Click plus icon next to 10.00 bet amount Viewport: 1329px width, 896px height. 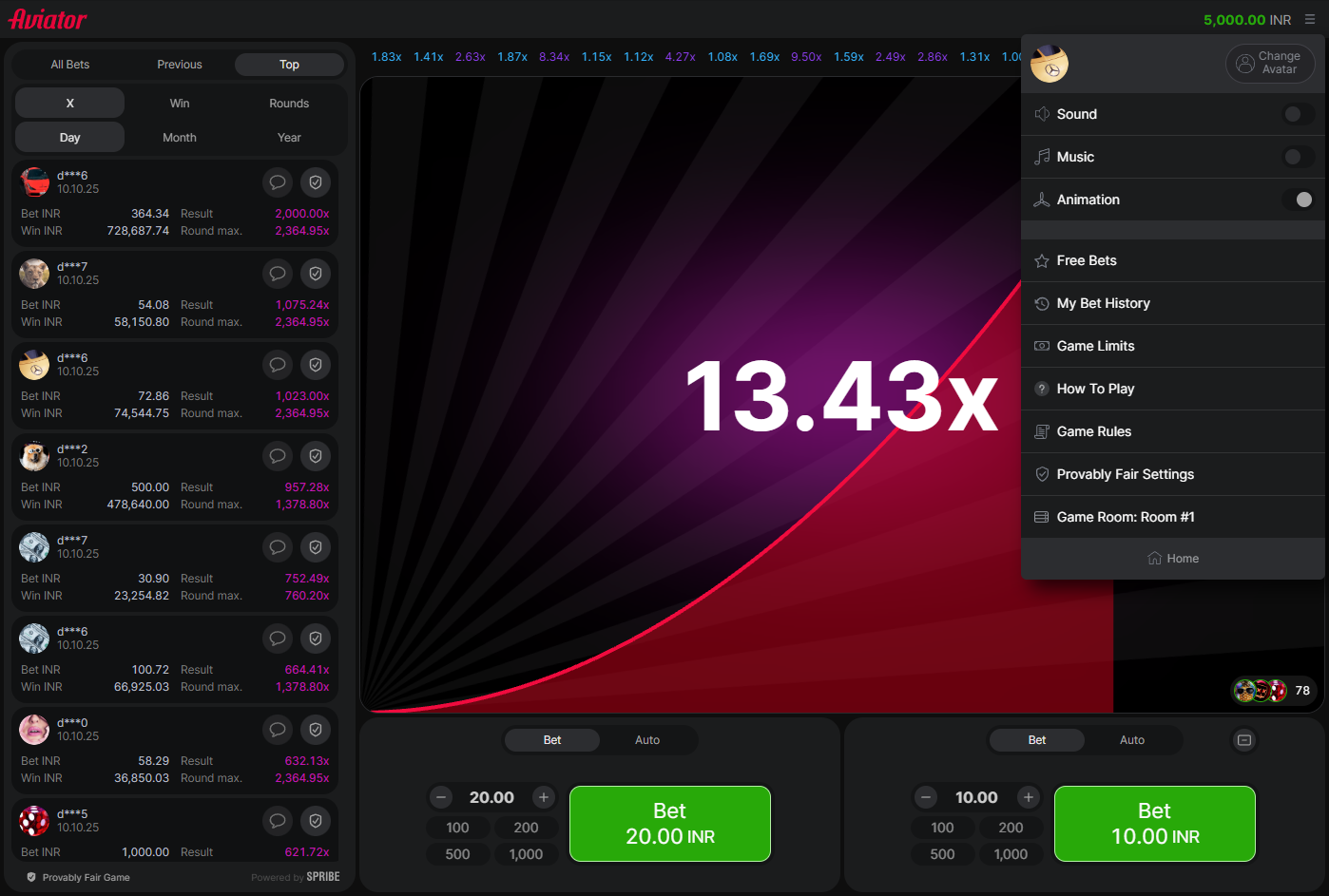pos(1028,797)
